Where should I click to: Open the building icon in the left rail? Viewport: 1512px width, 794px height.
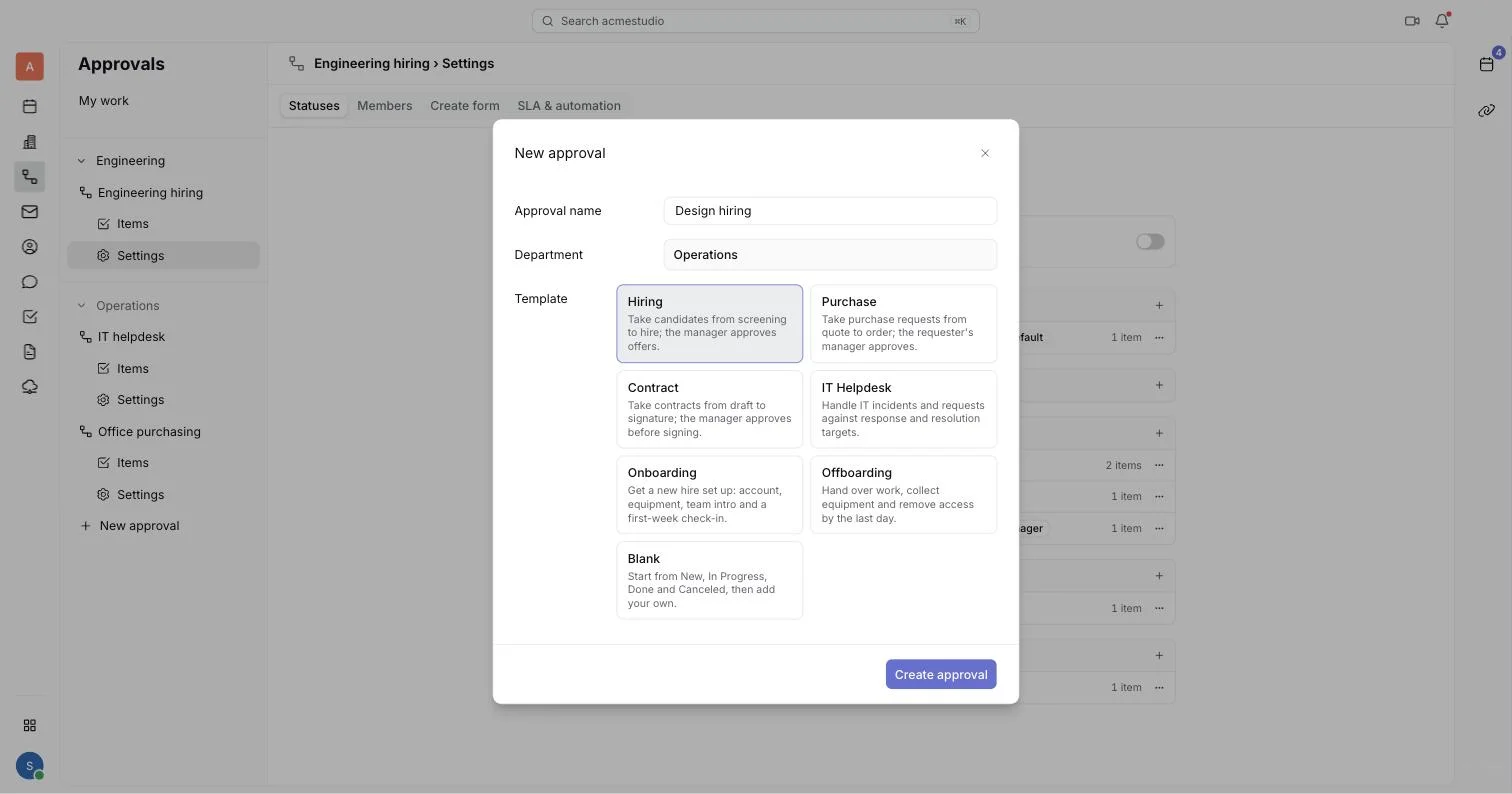(x=30, y=142)
